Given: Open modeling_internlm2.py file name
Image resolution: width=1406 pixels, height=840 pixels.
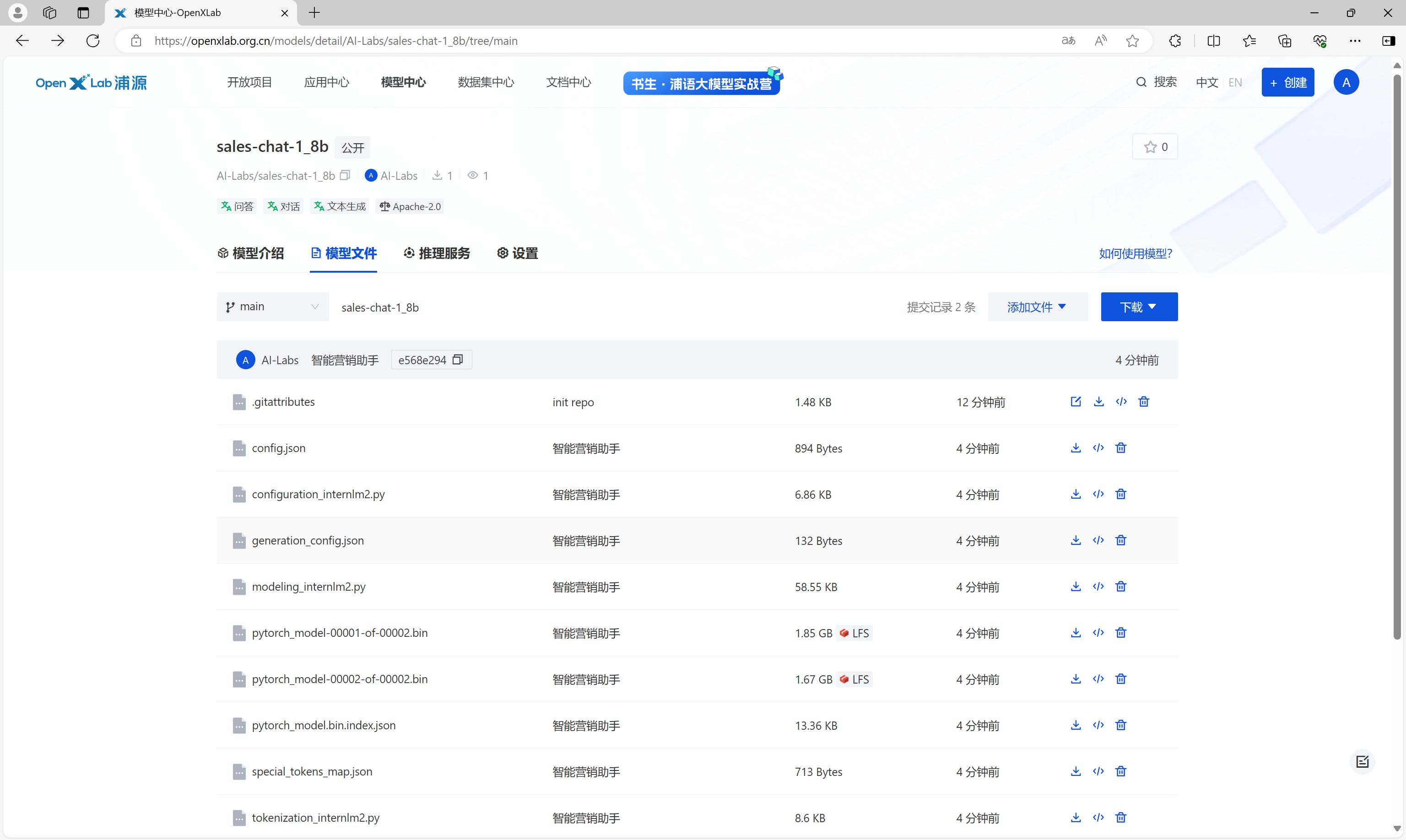Looking at the screenshot, I should [308, 587].
